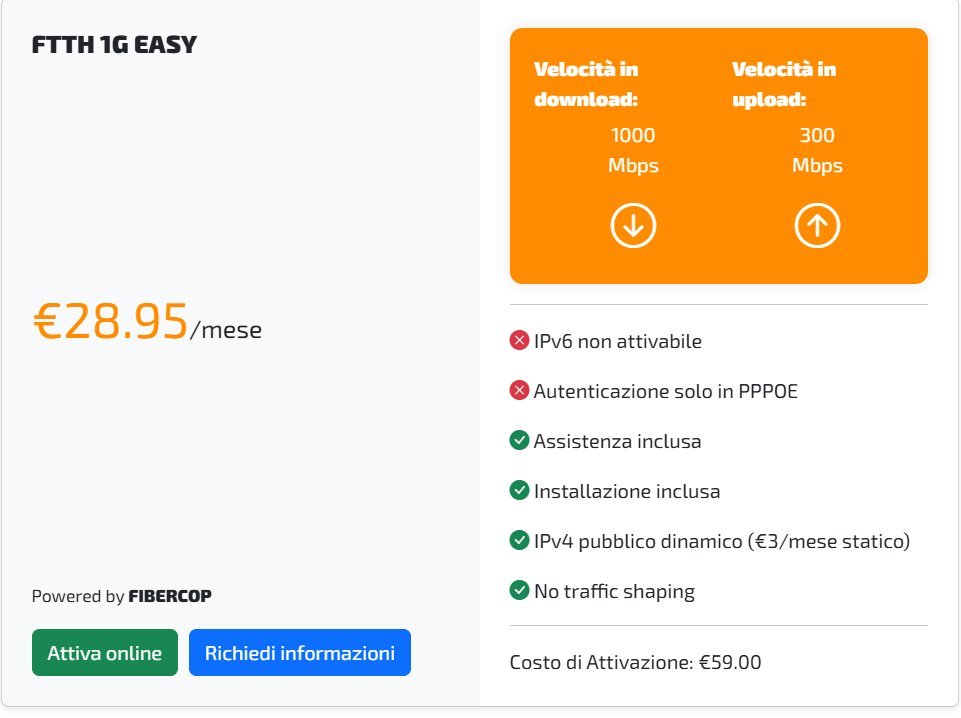Viewport: 961px width, 718px height.
Task: Click the Costo di Attivazione €59.00 text
Action: coord(635,662)
